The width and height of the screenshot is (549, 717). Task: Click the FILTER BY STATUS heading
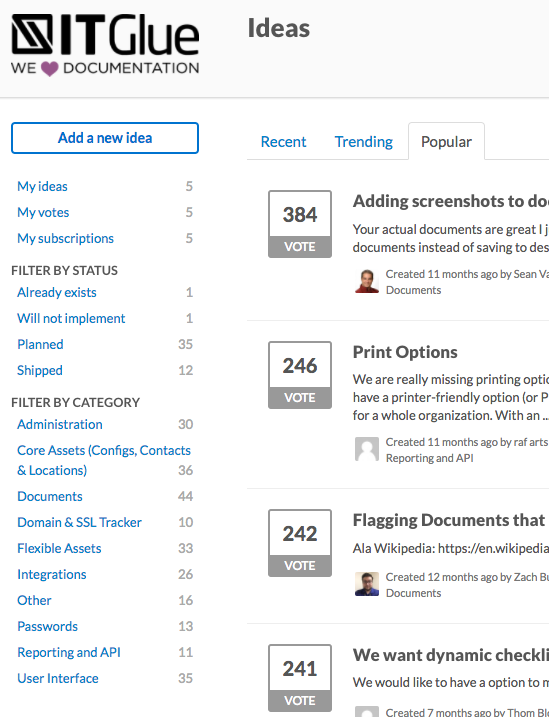tap(64, 271)
